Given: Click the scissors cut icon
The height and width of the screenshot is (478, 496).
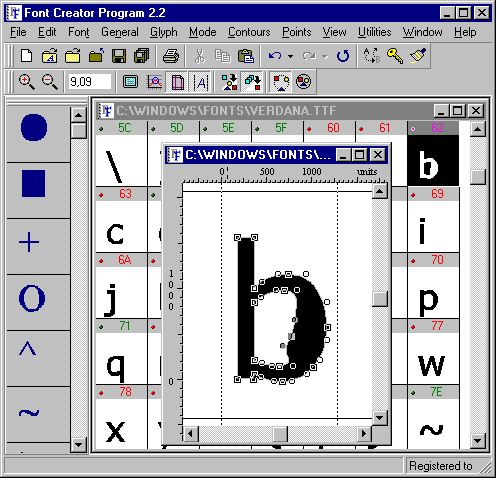Looking at the screenshot, I should coord(200,56).
